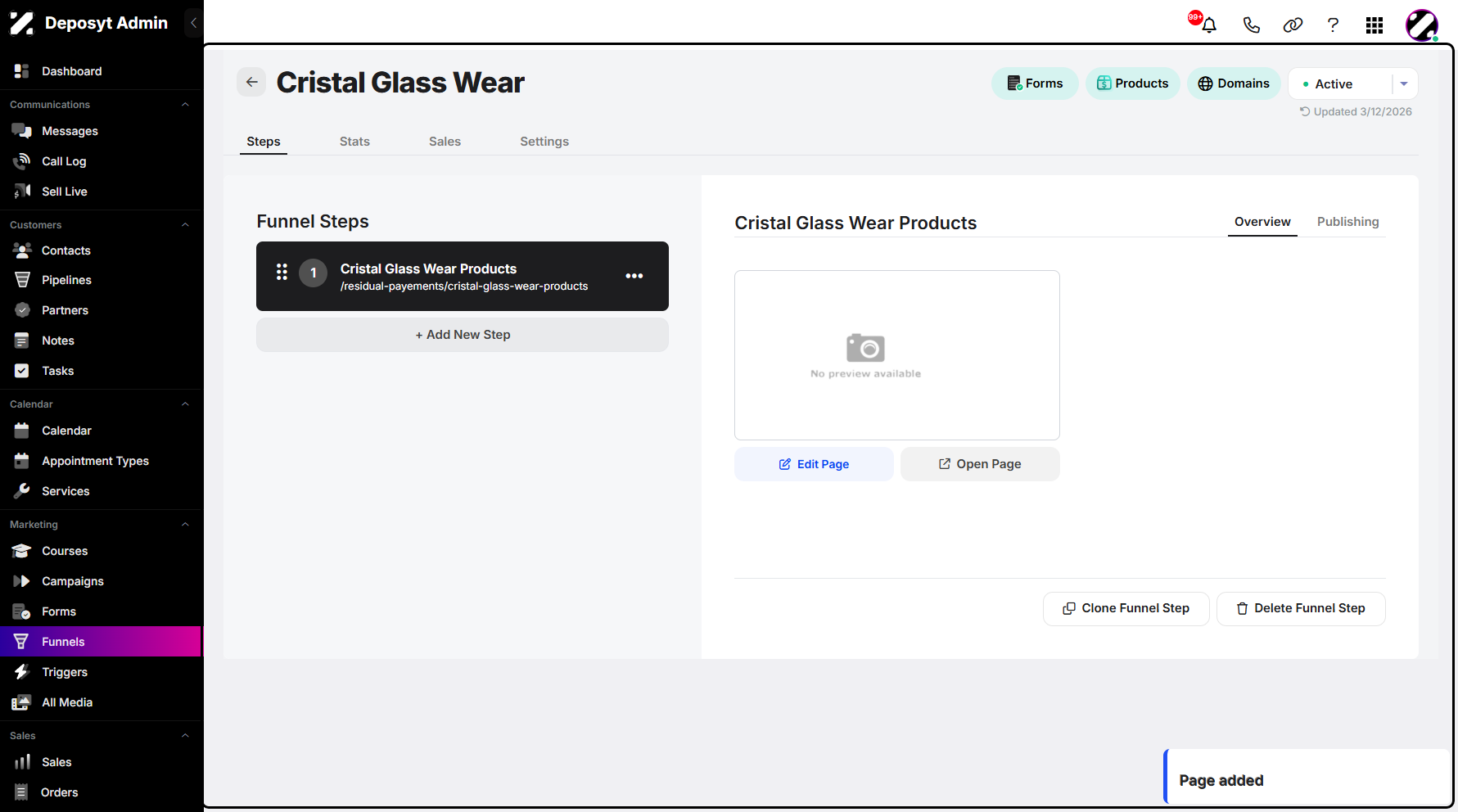1458x812 pixels.
Task: Collapse the Communications section
Action: point(185,105)
